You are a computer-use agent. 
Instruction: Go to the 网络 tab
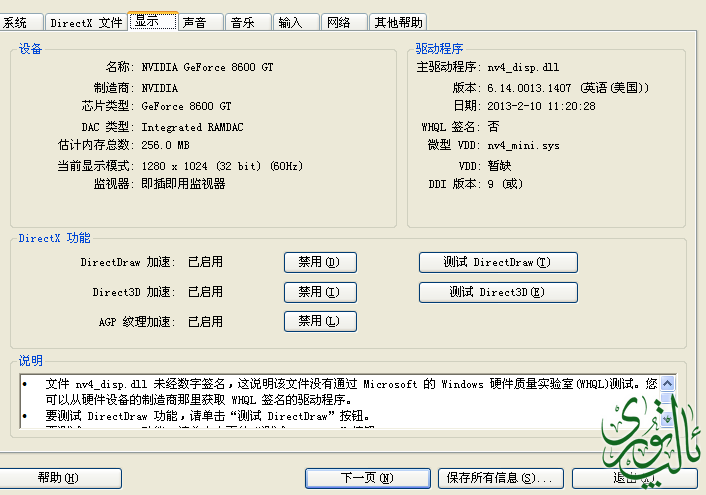pyautogui.click(x=344, y=23)
